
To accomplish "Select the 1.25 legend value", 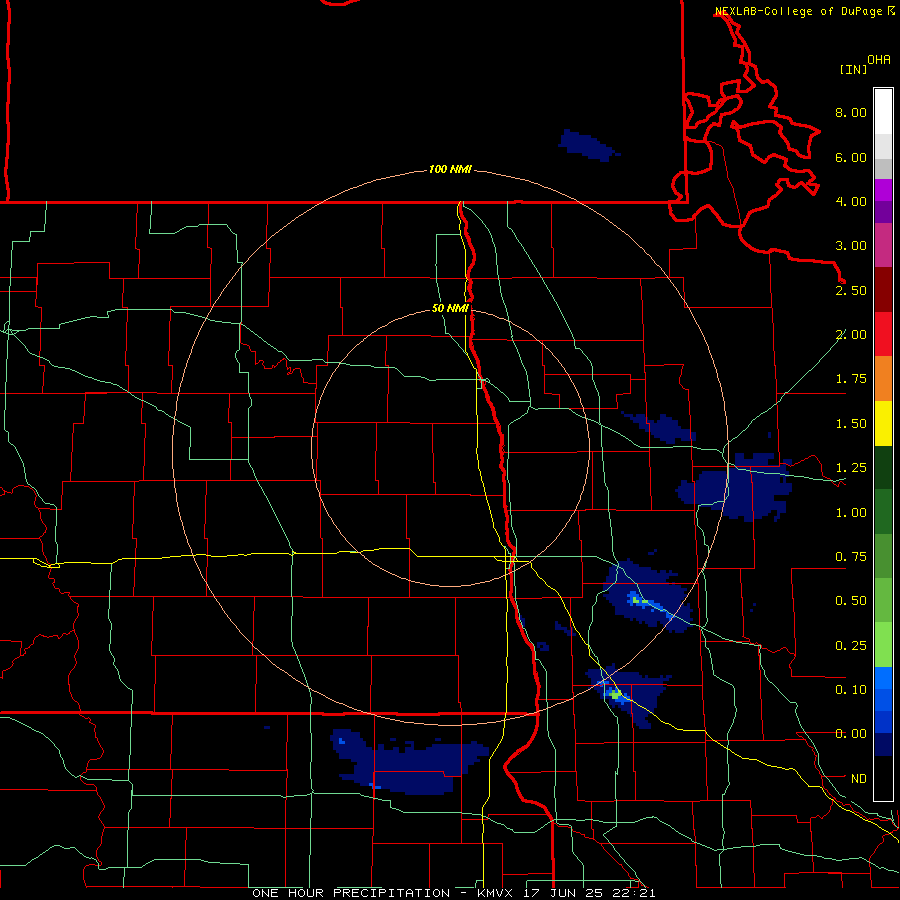I will coord(851,468).
